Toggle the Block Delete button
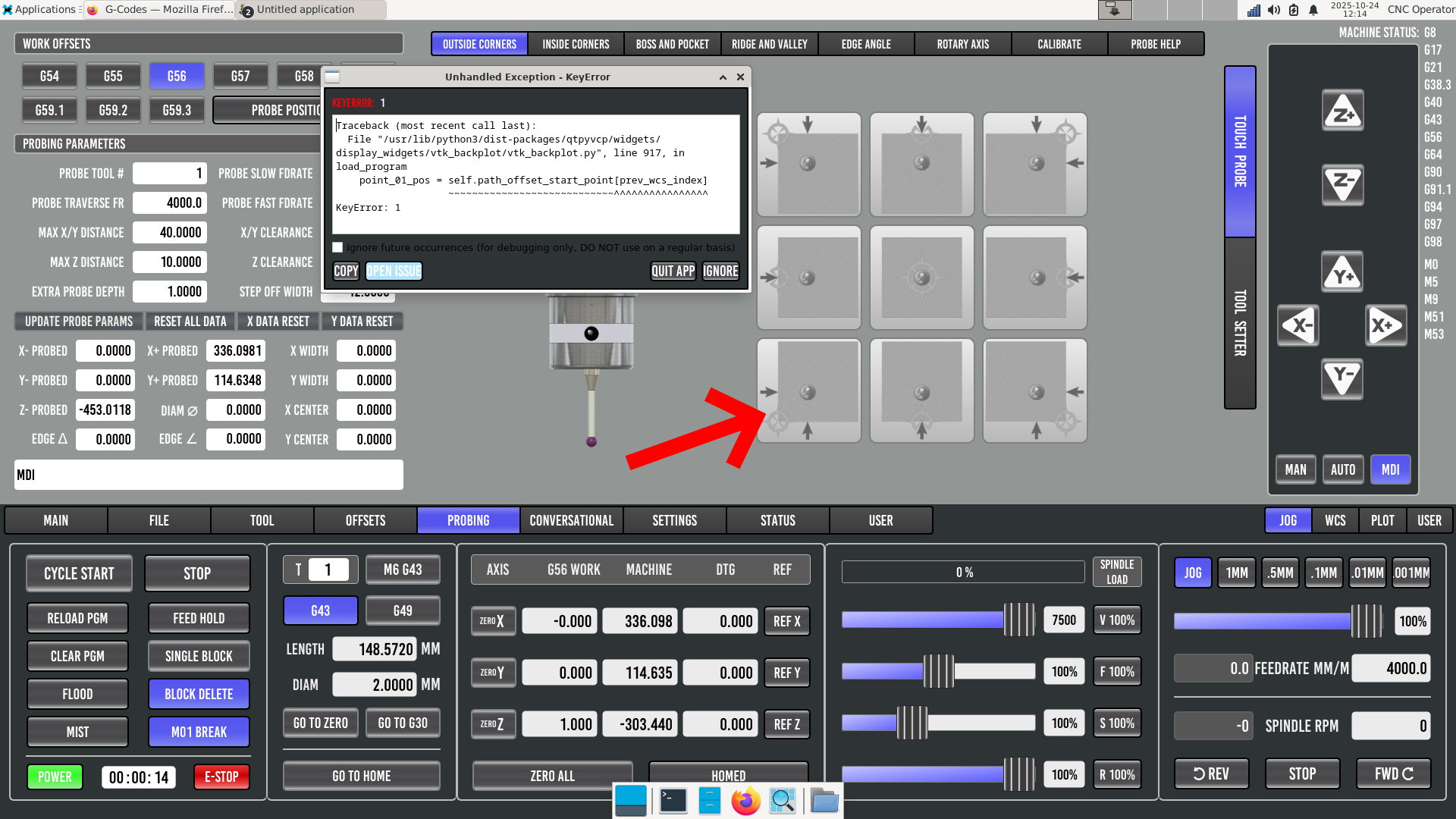This screenshot has height=819, width=1456. coord(199,694)
